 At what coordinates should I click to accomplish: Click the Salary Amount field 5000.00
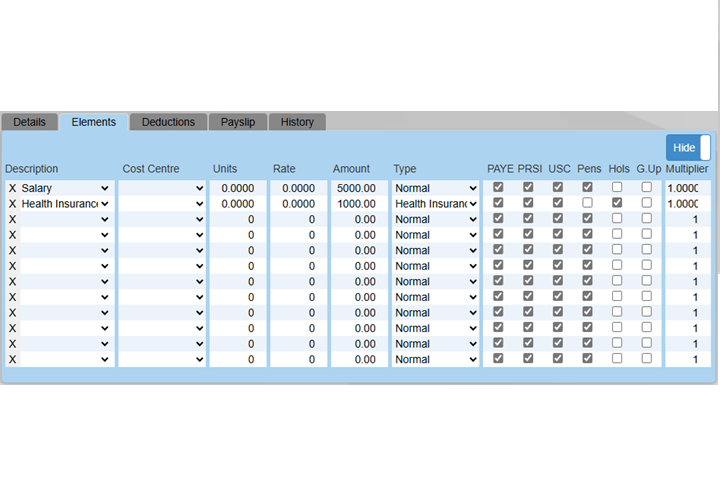point(358,188)
